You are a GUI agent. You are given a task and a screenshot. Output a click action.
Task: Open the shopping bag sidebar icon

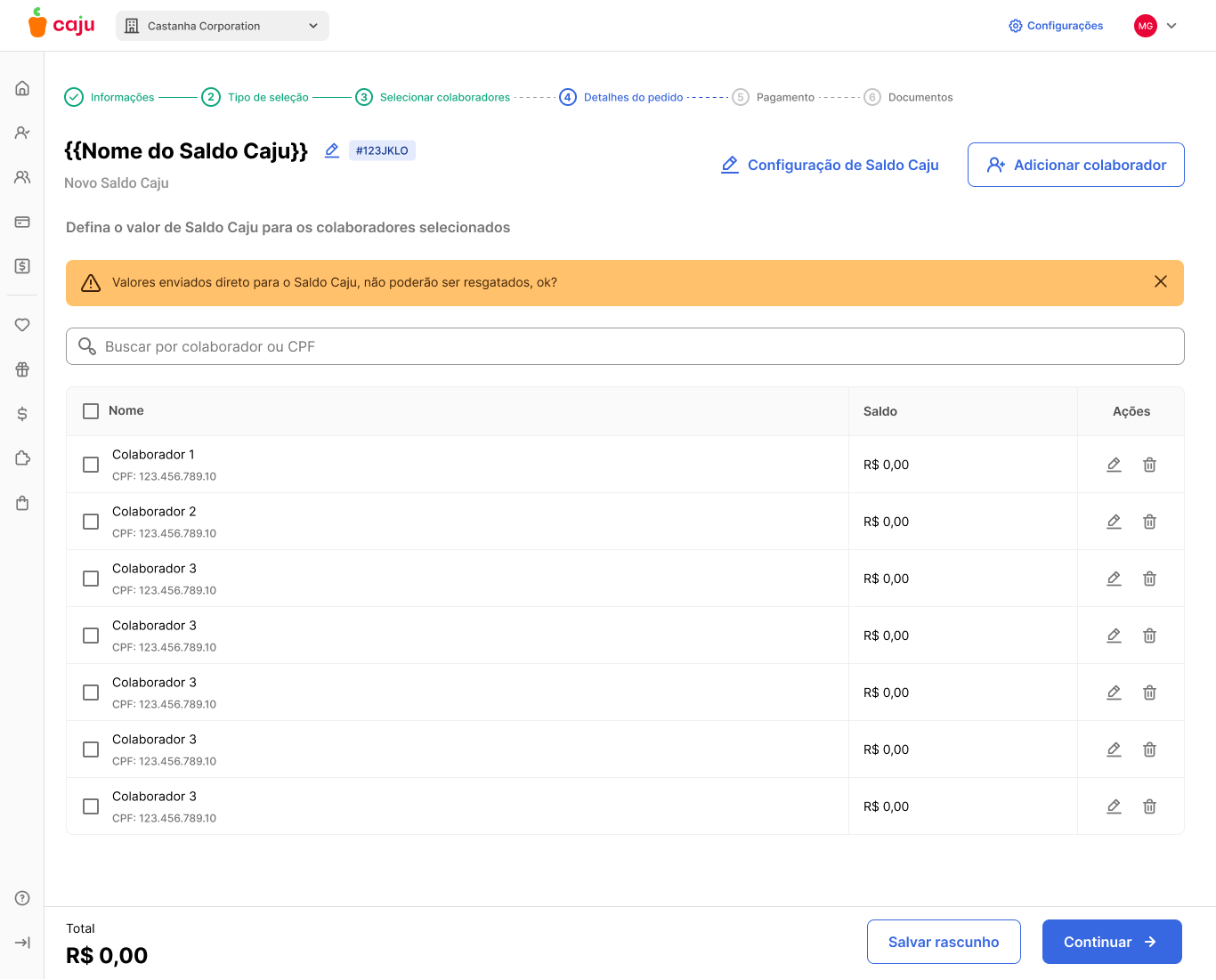pyautogui.click(x=22, y=503)
